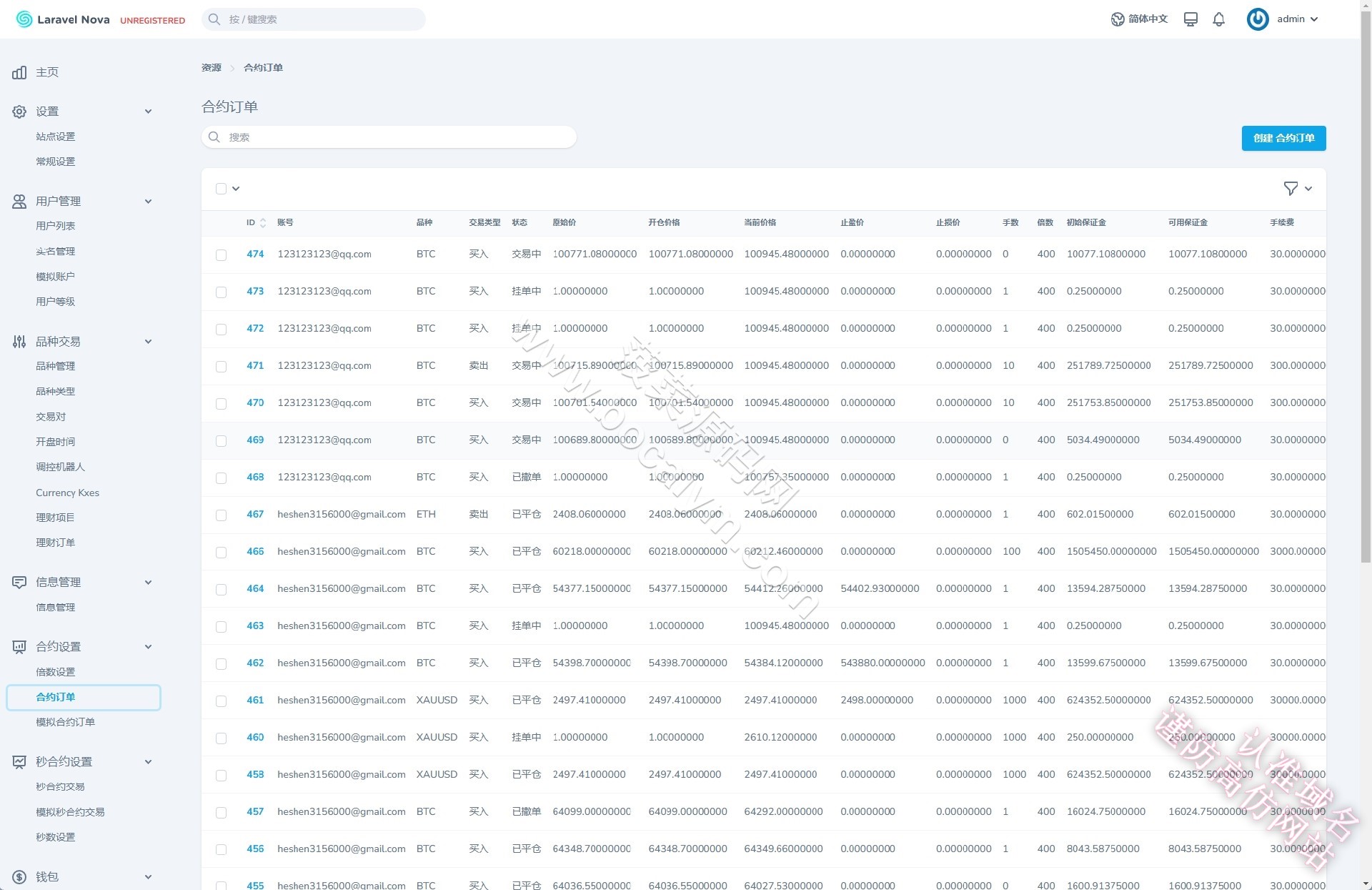Screen dimensions: 1372x890
Task: Select the checkbox for order 467
Action: pos(222,515)
